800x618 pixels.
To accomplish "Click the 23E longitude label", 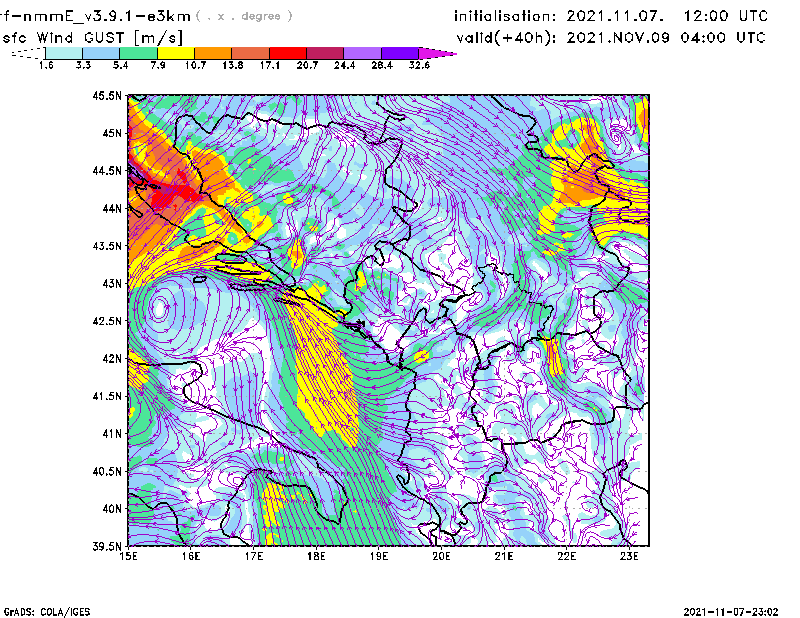I will (629, 556).
